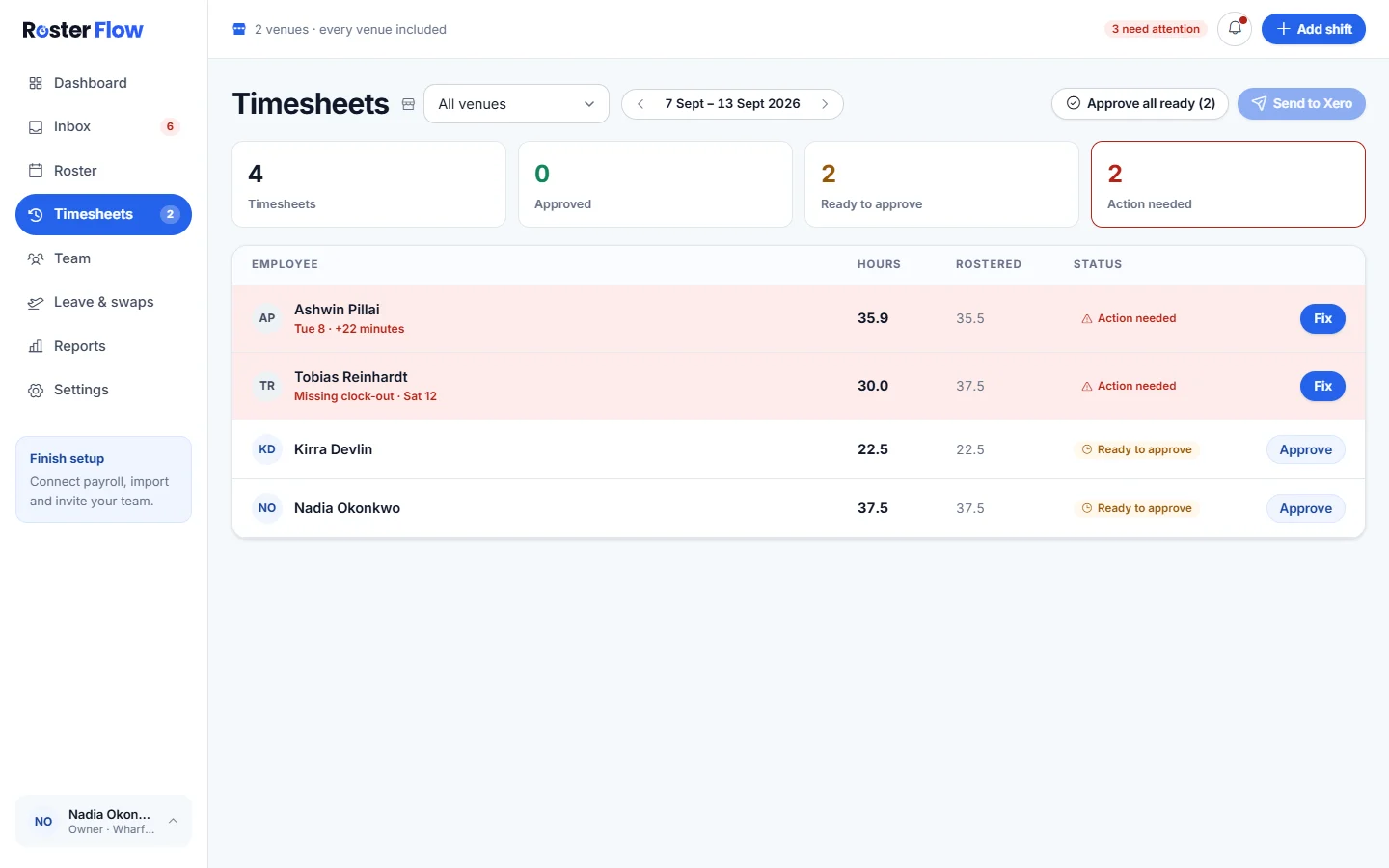Click the Employee column header
The width and height of the screenshot is (1389, 868).
[x=285, y=264]
